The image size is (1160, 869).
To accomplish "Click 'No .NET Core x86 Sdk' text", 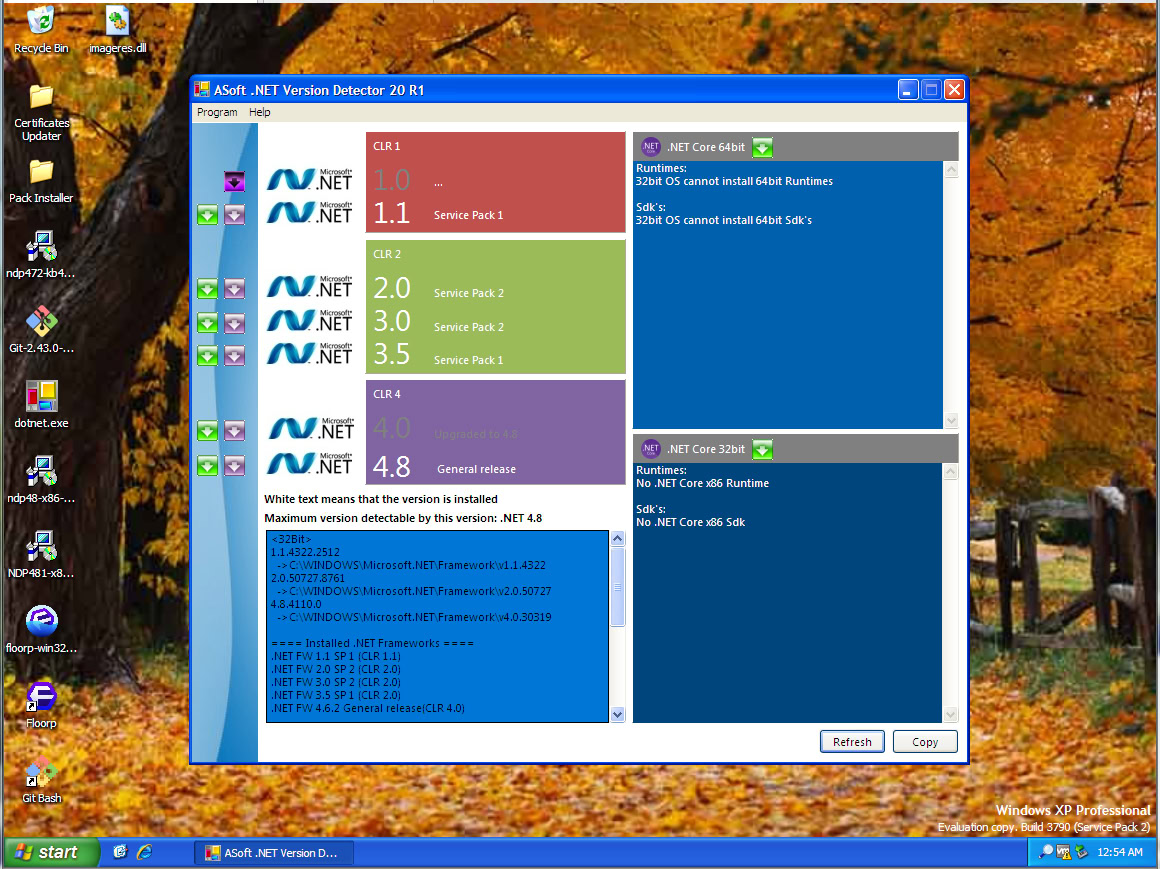I will pos(690,522).
